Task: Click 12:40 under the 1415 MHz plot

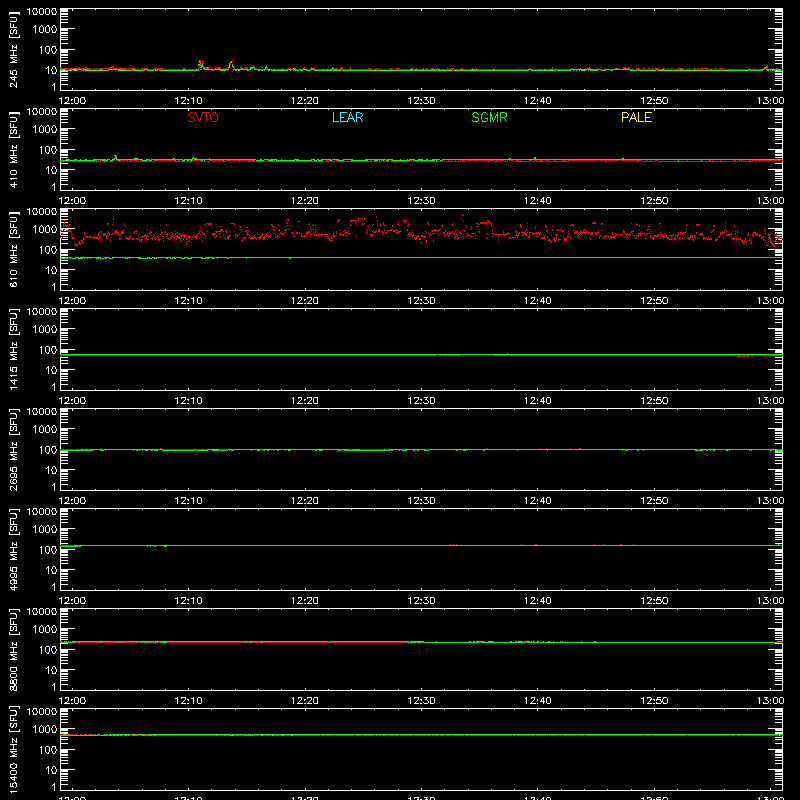Action: [x=538, y=401]
